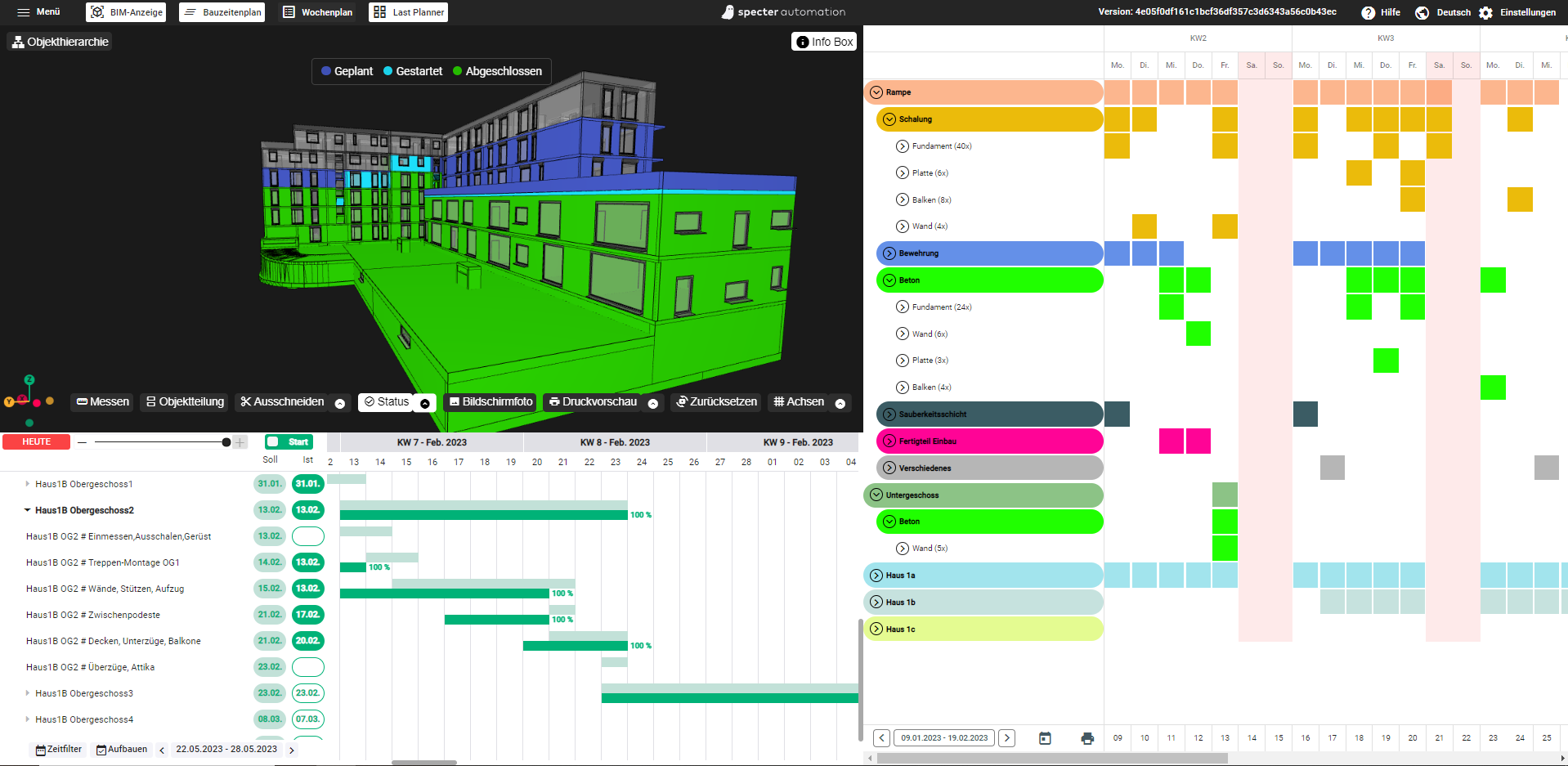The image size is (1568, 766).
Task: Activate the Objektteilung tool
Action: click(183, 401)
